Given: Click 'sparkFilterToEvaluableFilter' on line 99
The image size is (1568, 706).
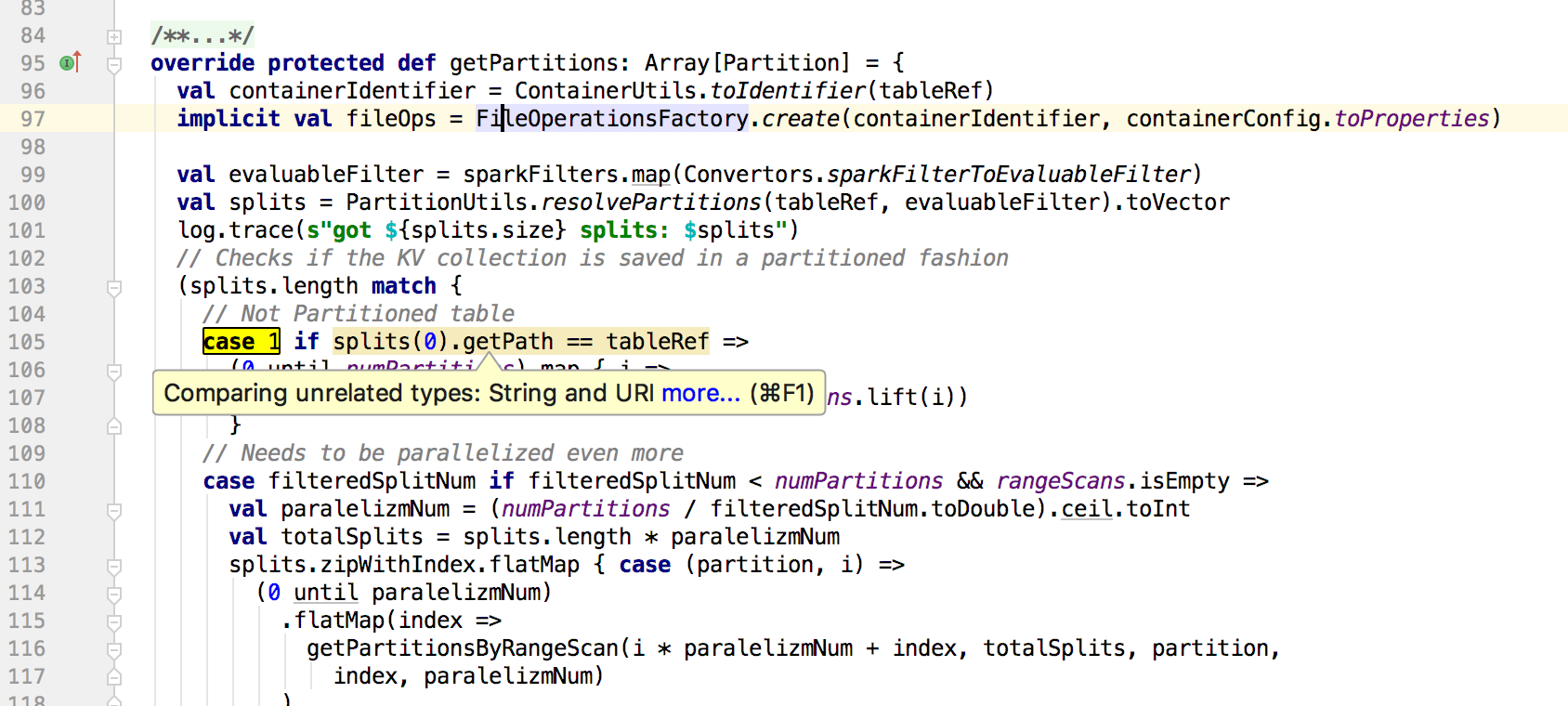Looking at the screenshot, I should (1009, 175).
